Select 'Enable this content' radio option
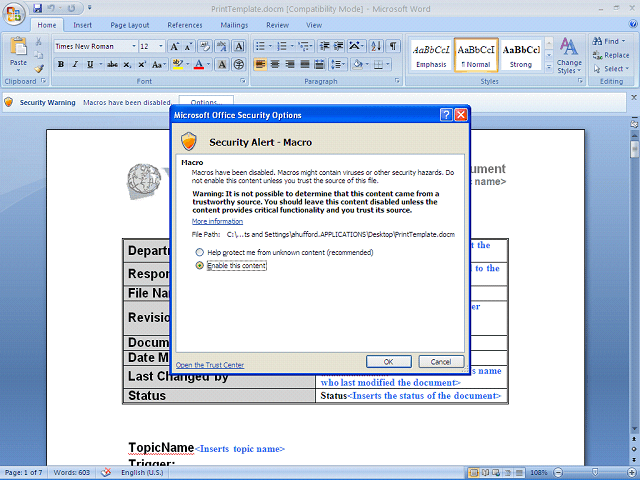Screen dimensions: 640x480 pyautogui.click(x=199, y=266)
